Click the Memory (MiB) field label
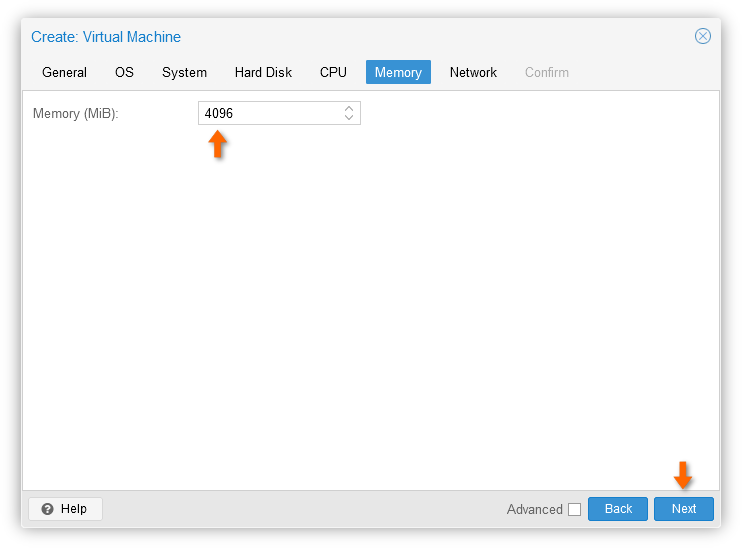Viewport: 742px width, 548px height. [76, 114]
